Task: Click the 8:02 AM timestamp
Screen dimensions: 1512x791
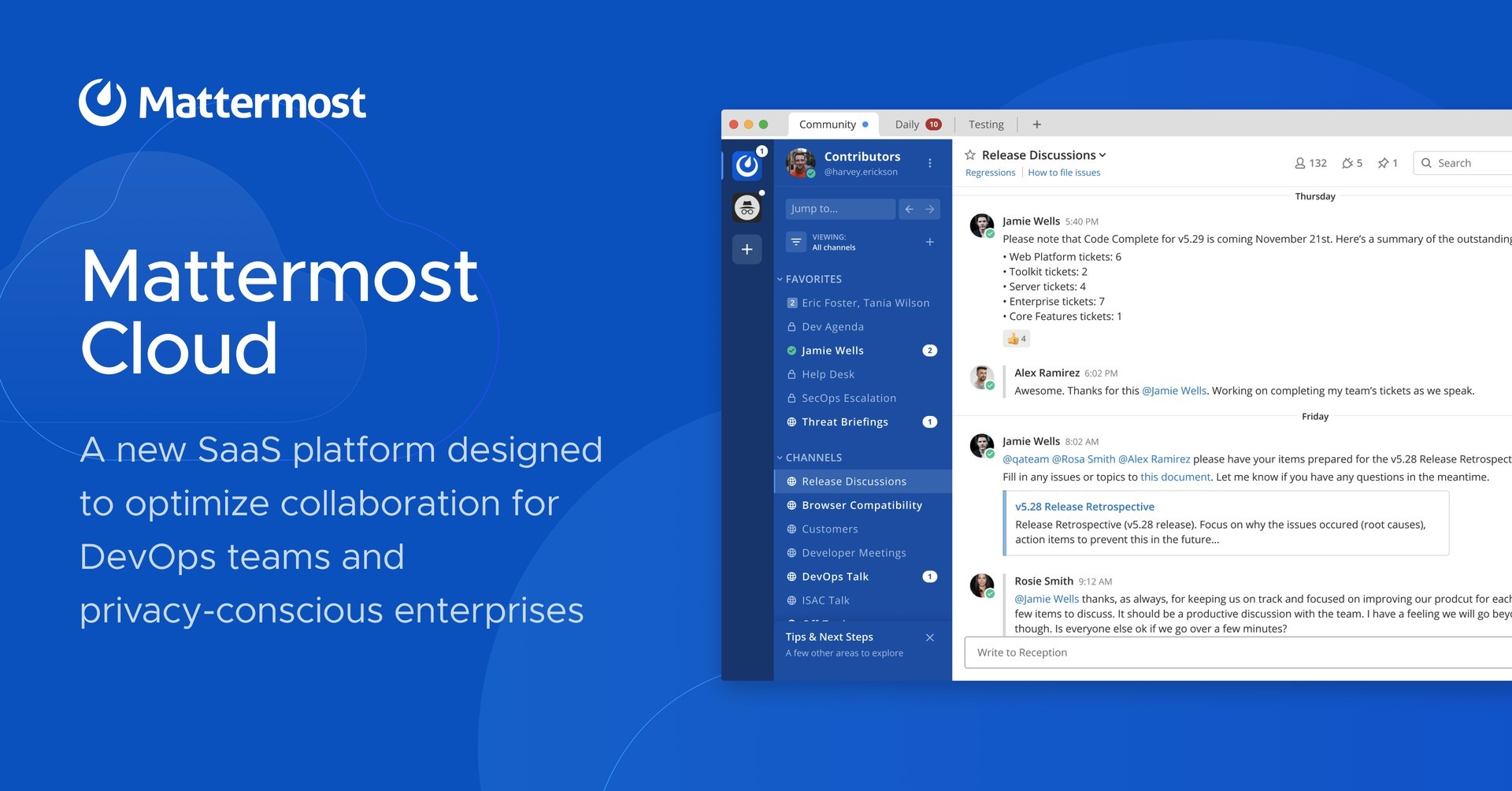Action: point(1081,442)
